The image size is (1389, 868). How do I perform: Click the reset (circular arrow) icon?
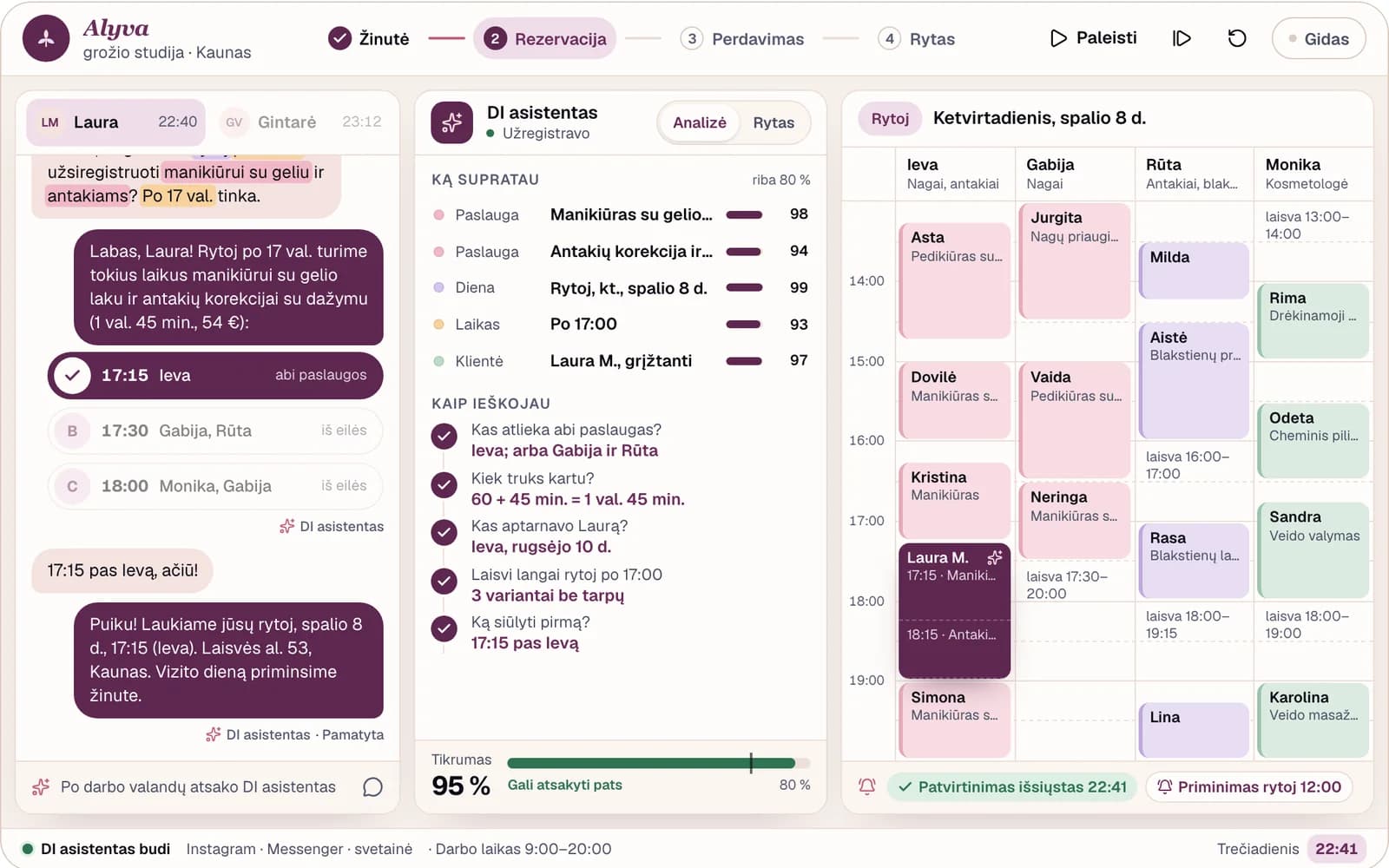(1237, 38)
